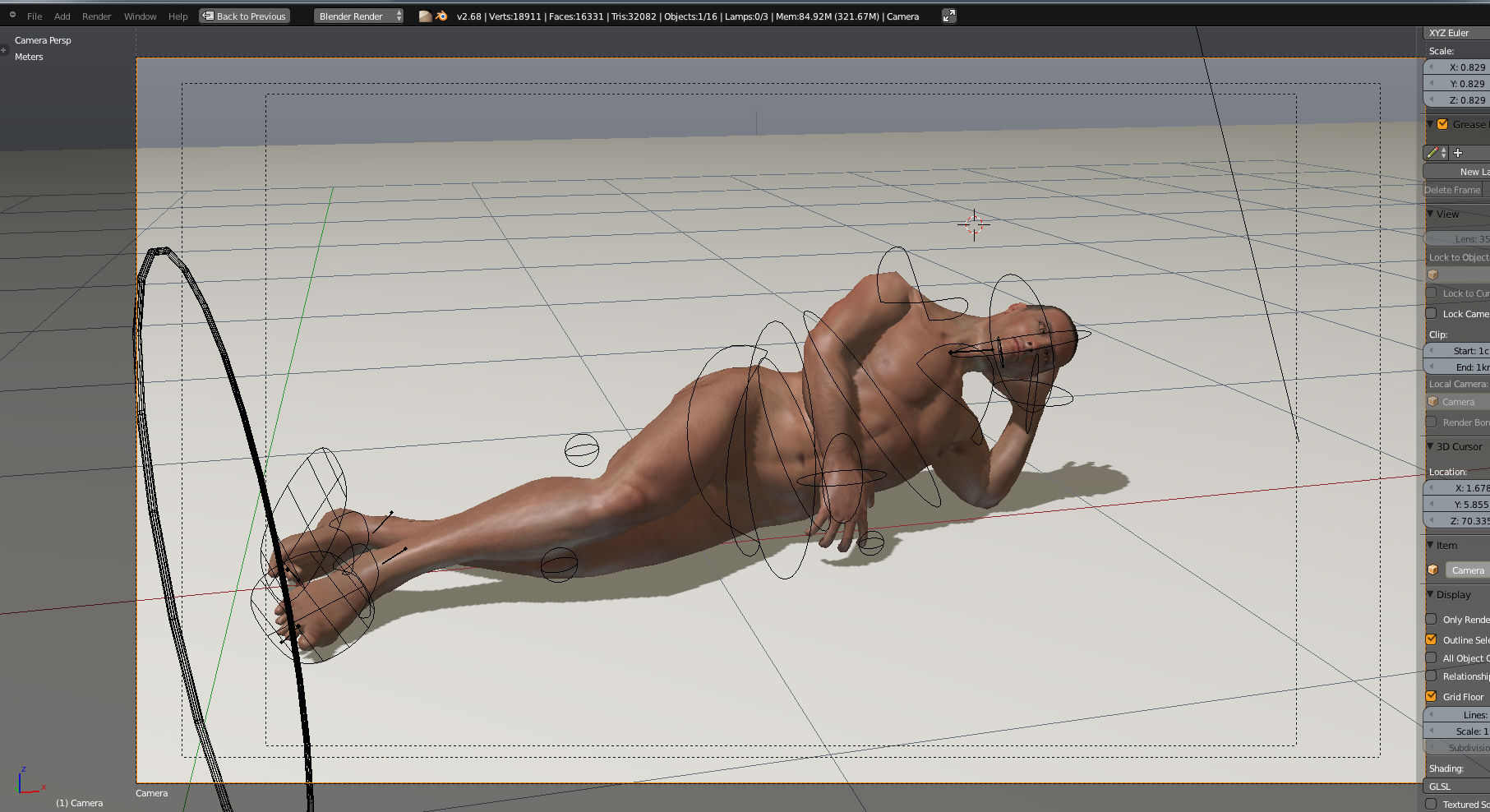Click the 3D cursor crosshair in viewport
The image size is (1490, 812).
[974, 224]
